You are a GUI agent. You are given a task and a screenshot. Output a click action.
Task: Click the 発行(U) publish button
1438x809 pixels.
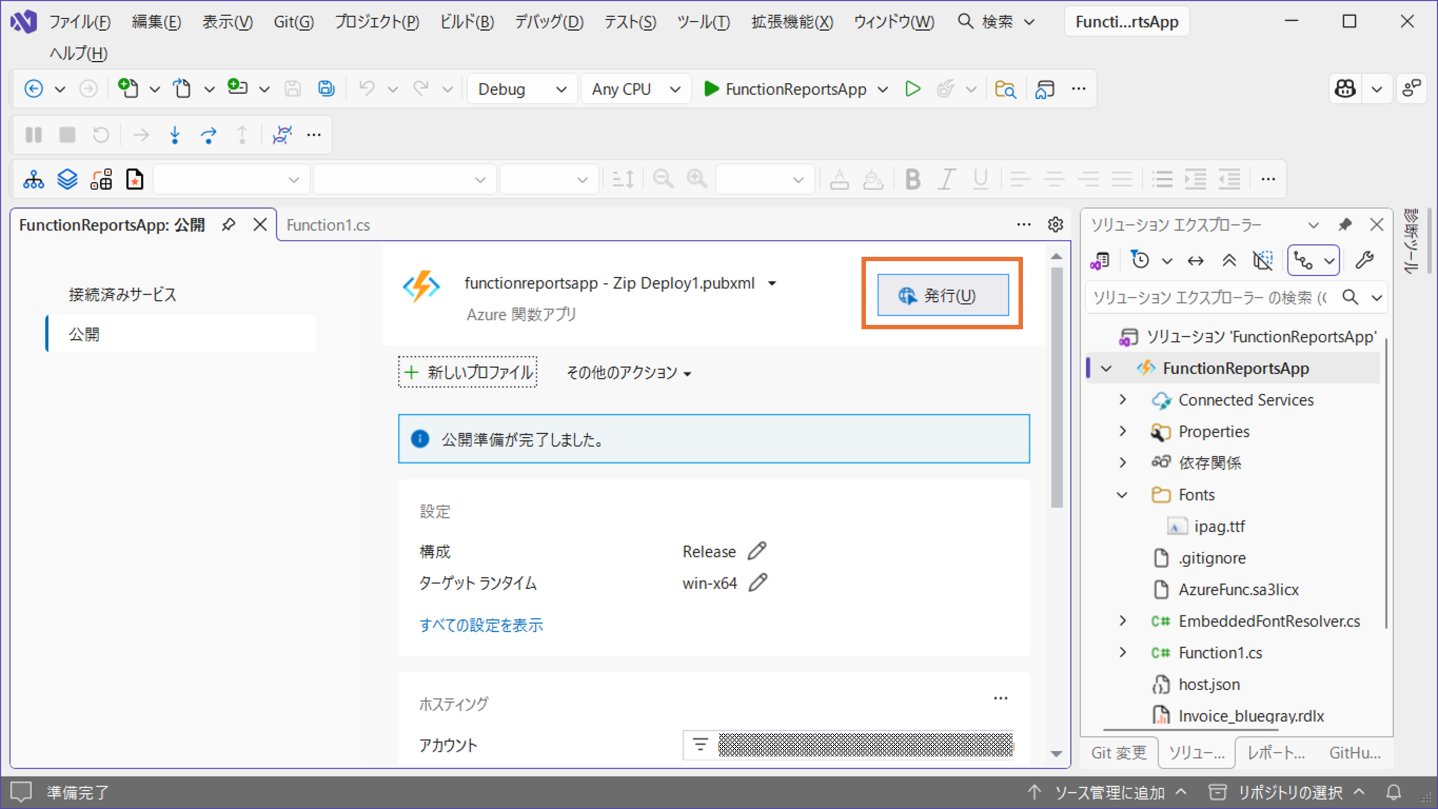[x=943, y=294]
